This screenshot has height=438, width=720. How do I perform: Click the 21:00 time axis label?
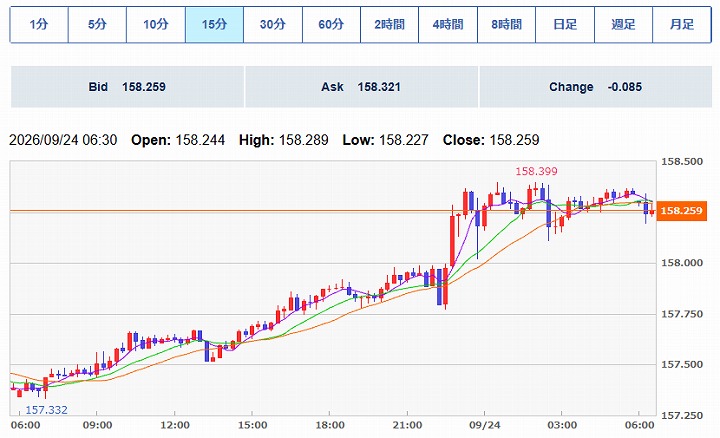click(x=408, y=425)
